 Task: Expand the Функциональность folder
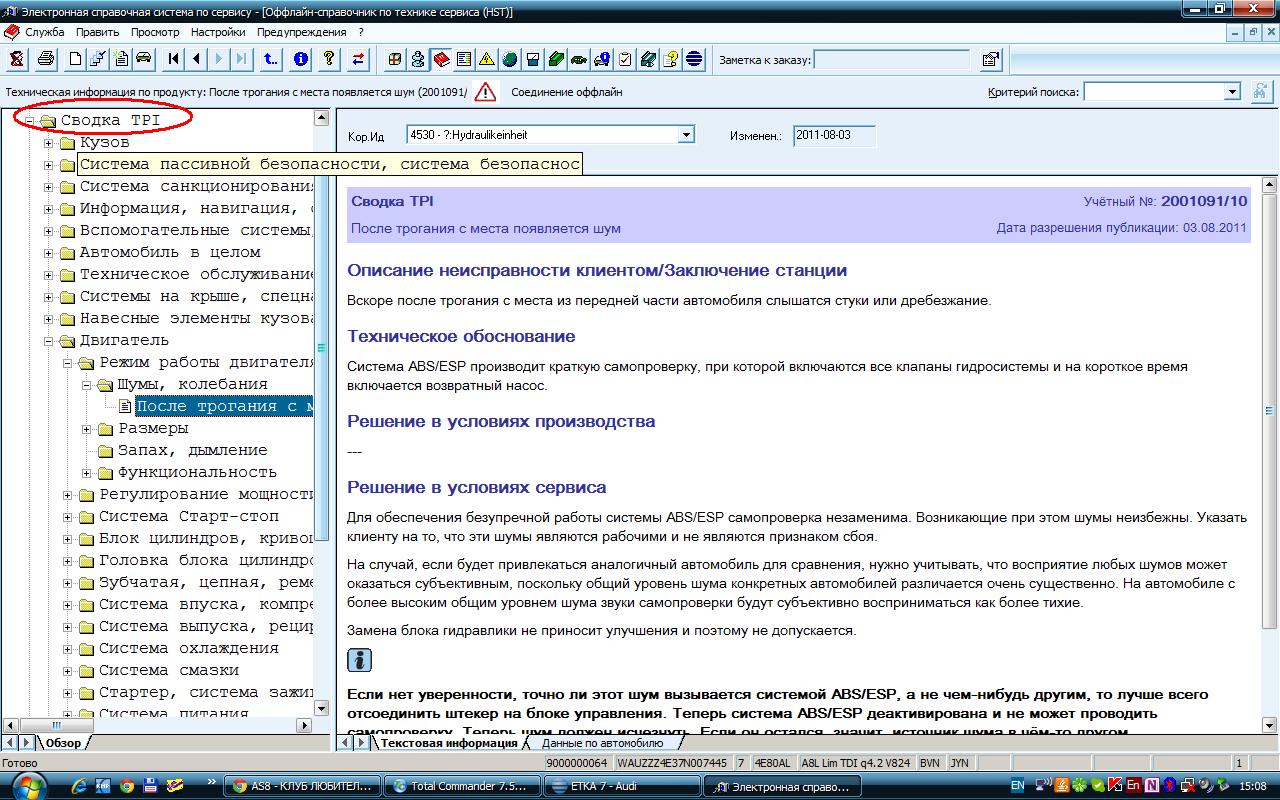86,473
